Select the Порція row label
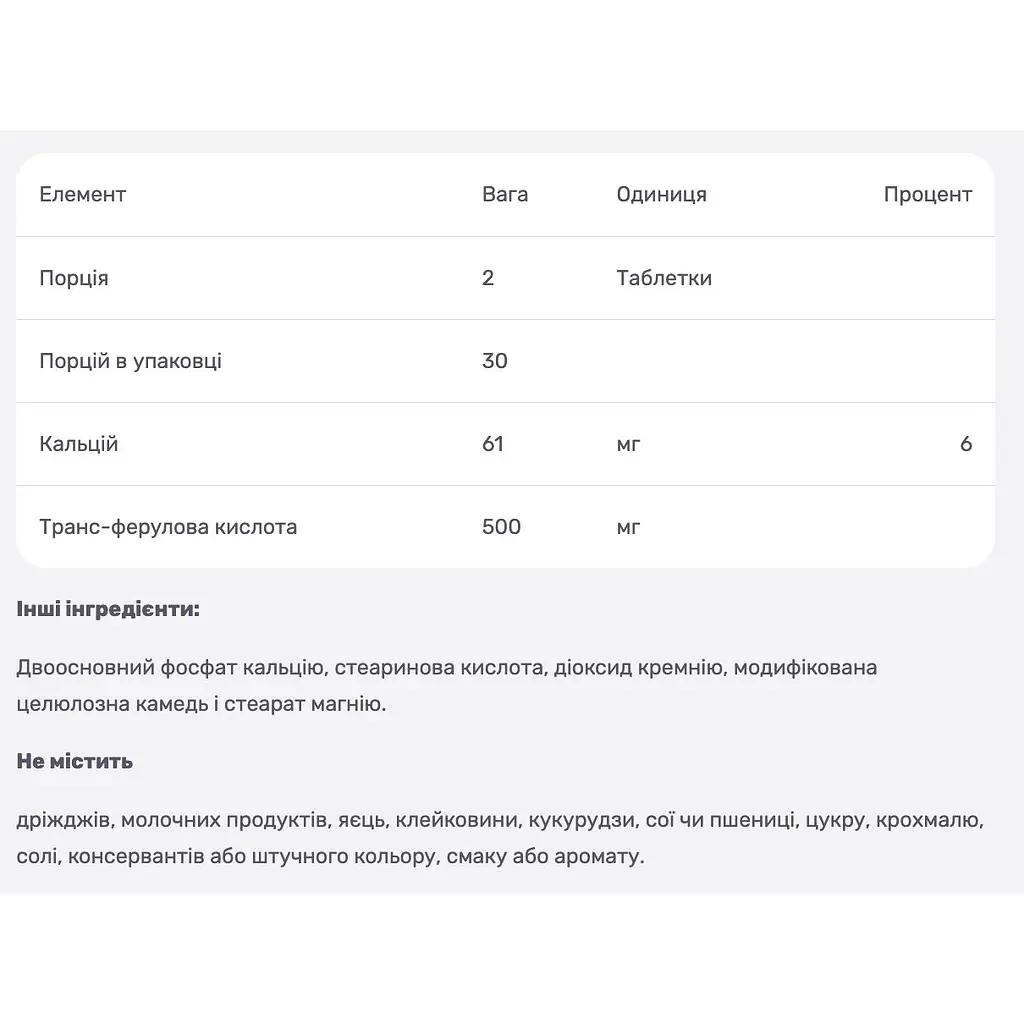This screenshot has width=1024, height=1024. click(x=74, y=278)
